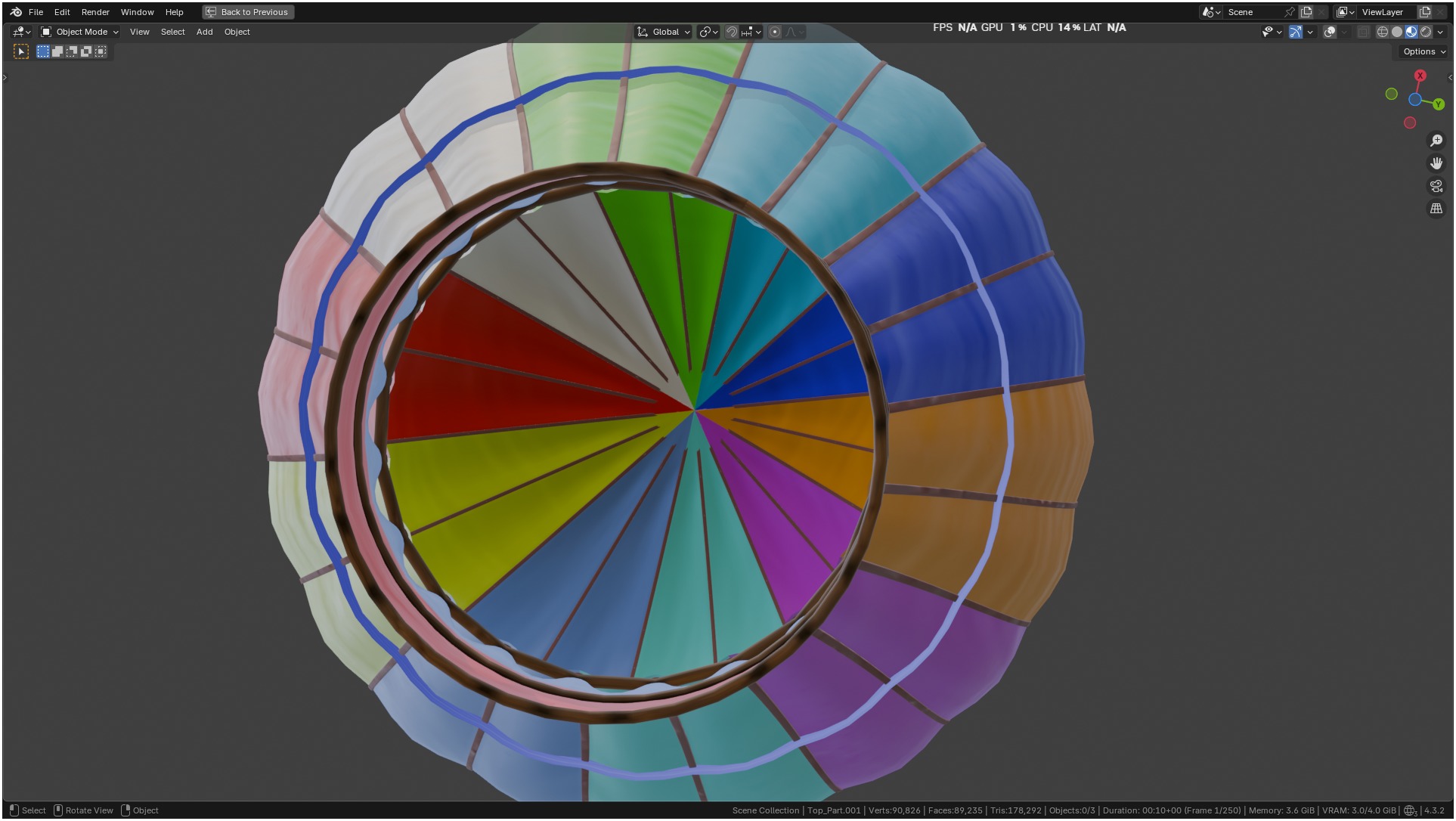This screenshot has width=1456, height=821.
Task: Click the negative Y axis gizmo circle
Action: tap(1392, 94)
